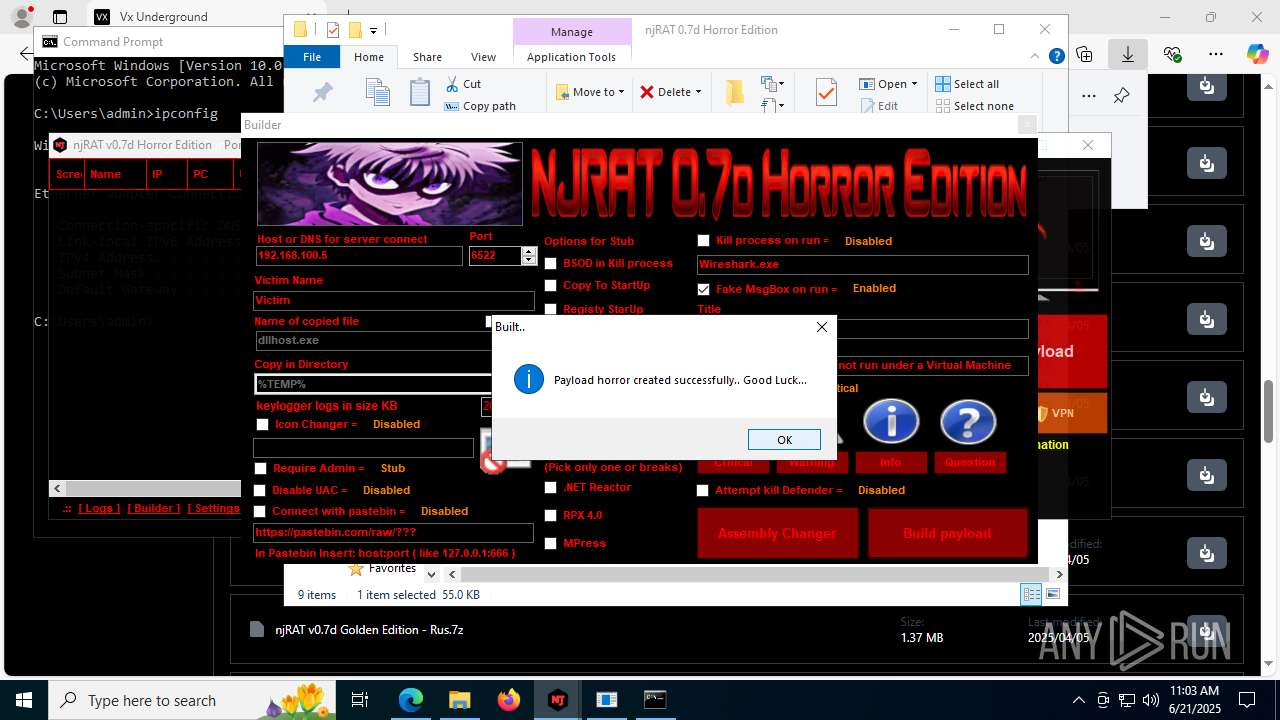Switch to the View ribbon tab

[483, 57]
